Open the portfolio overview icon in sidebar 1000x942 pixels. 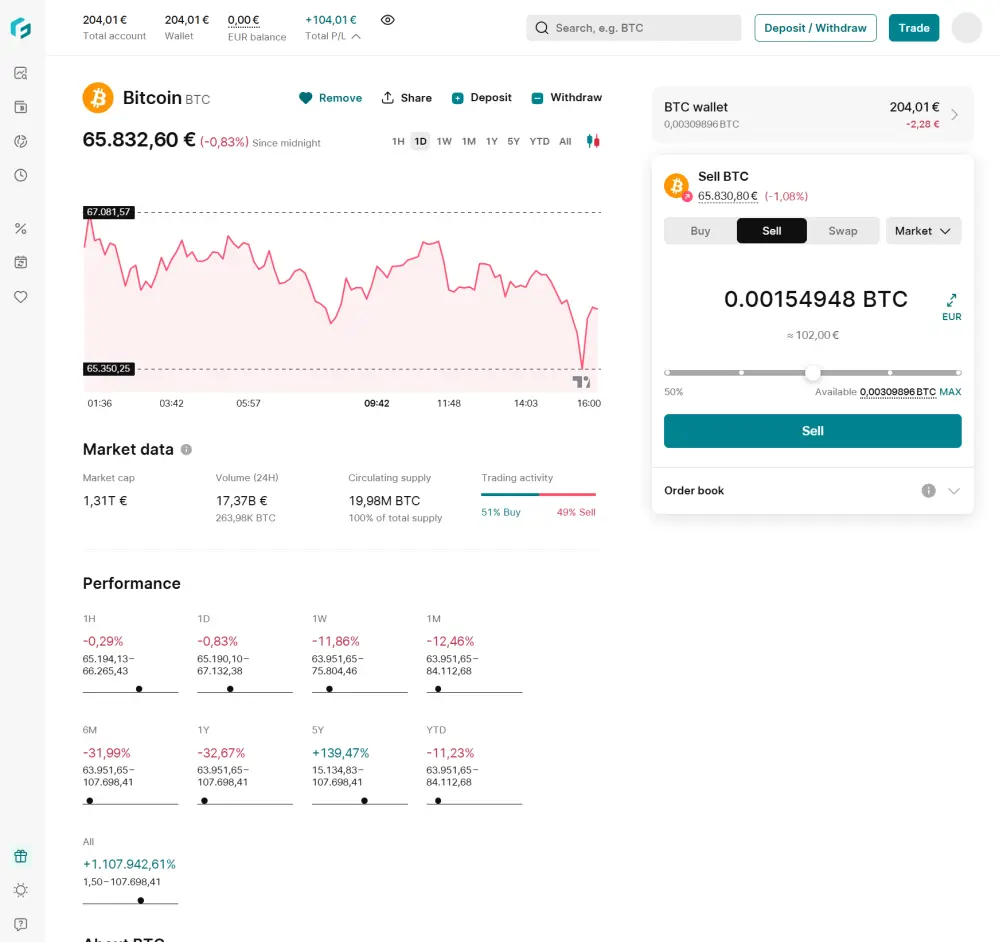coord(21,72)
